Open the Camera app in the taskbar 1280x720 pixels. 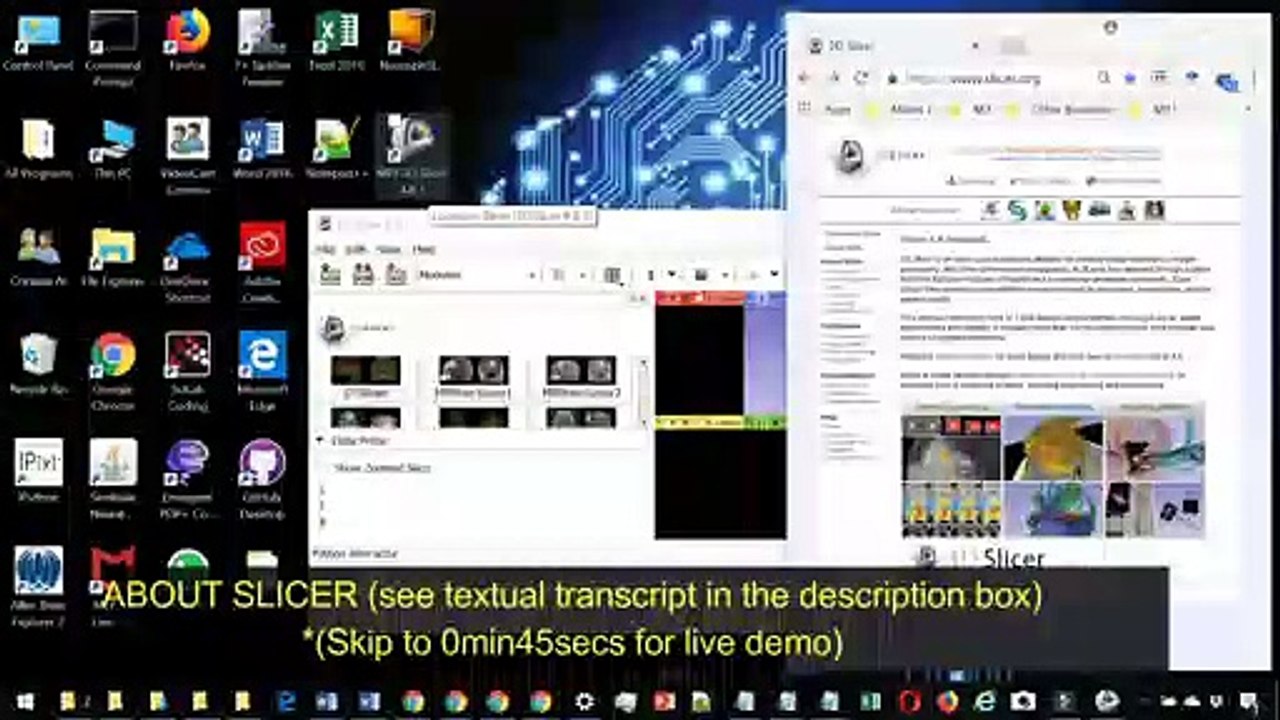1023,701
